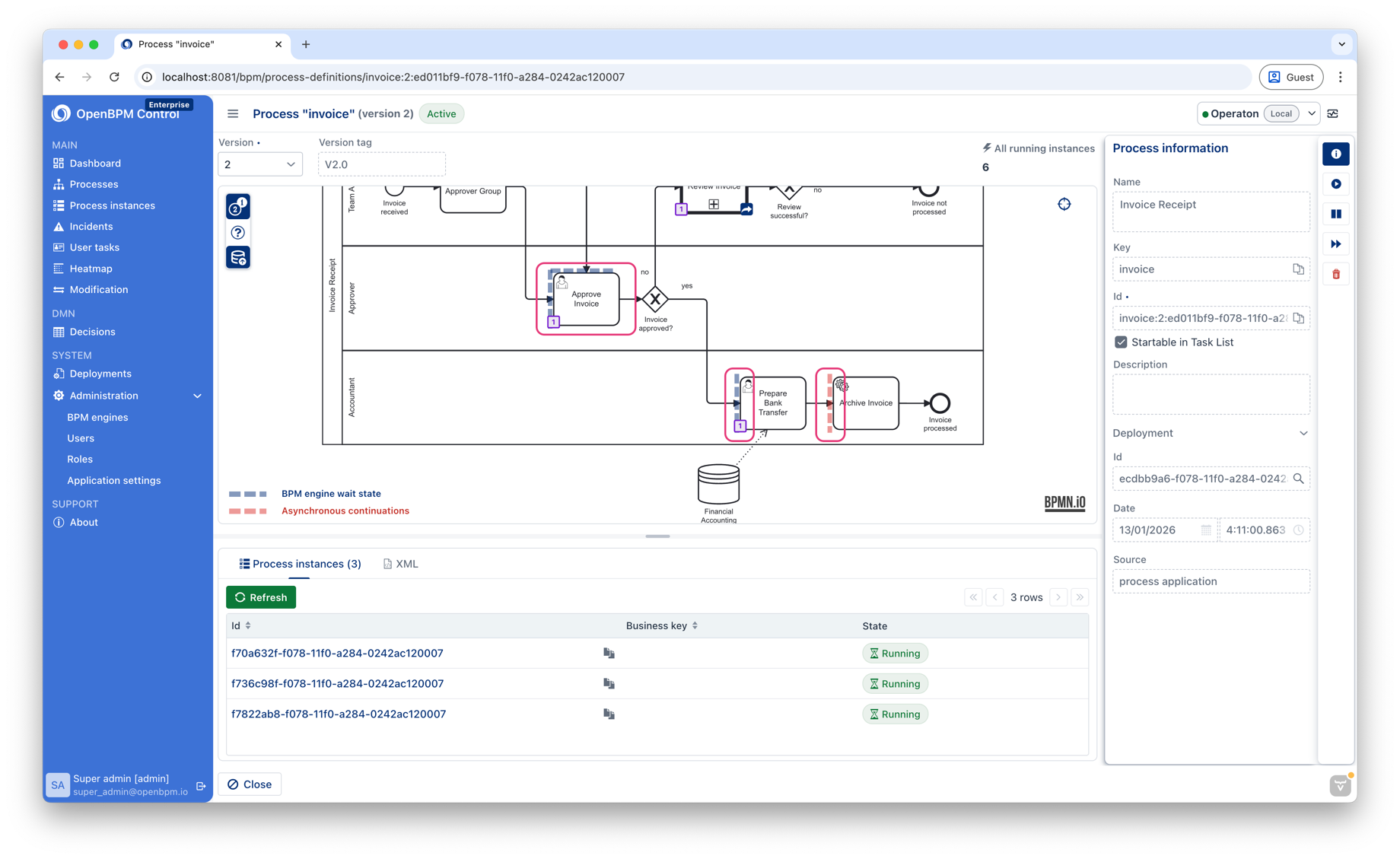Click the Close button
Screen dimensions: 1400x859
pyautogui.click(x=250, y=784)
